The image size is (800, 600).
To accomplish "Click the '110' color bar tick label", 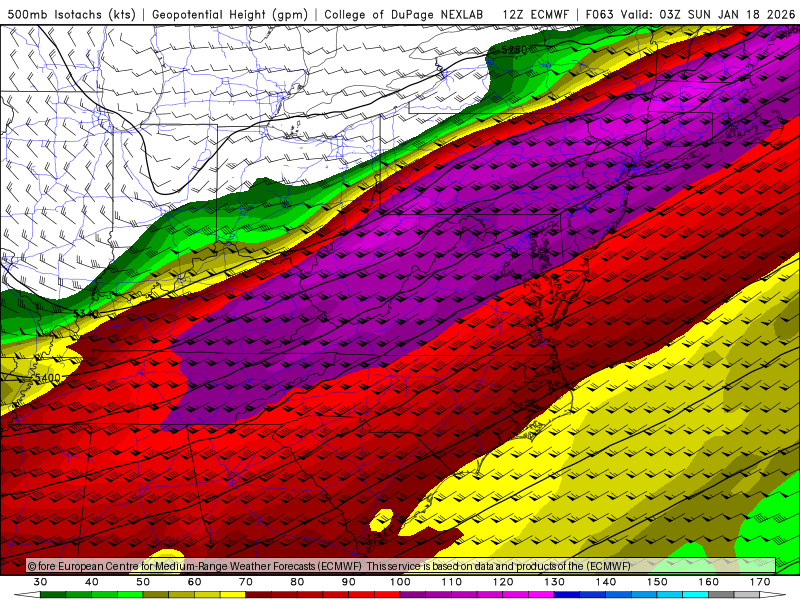I will 452,582.
